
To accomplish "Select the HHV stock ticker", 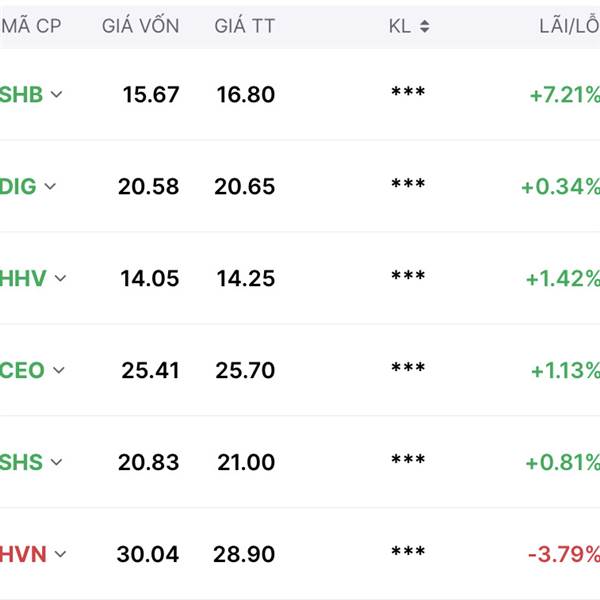I will 24,278.
